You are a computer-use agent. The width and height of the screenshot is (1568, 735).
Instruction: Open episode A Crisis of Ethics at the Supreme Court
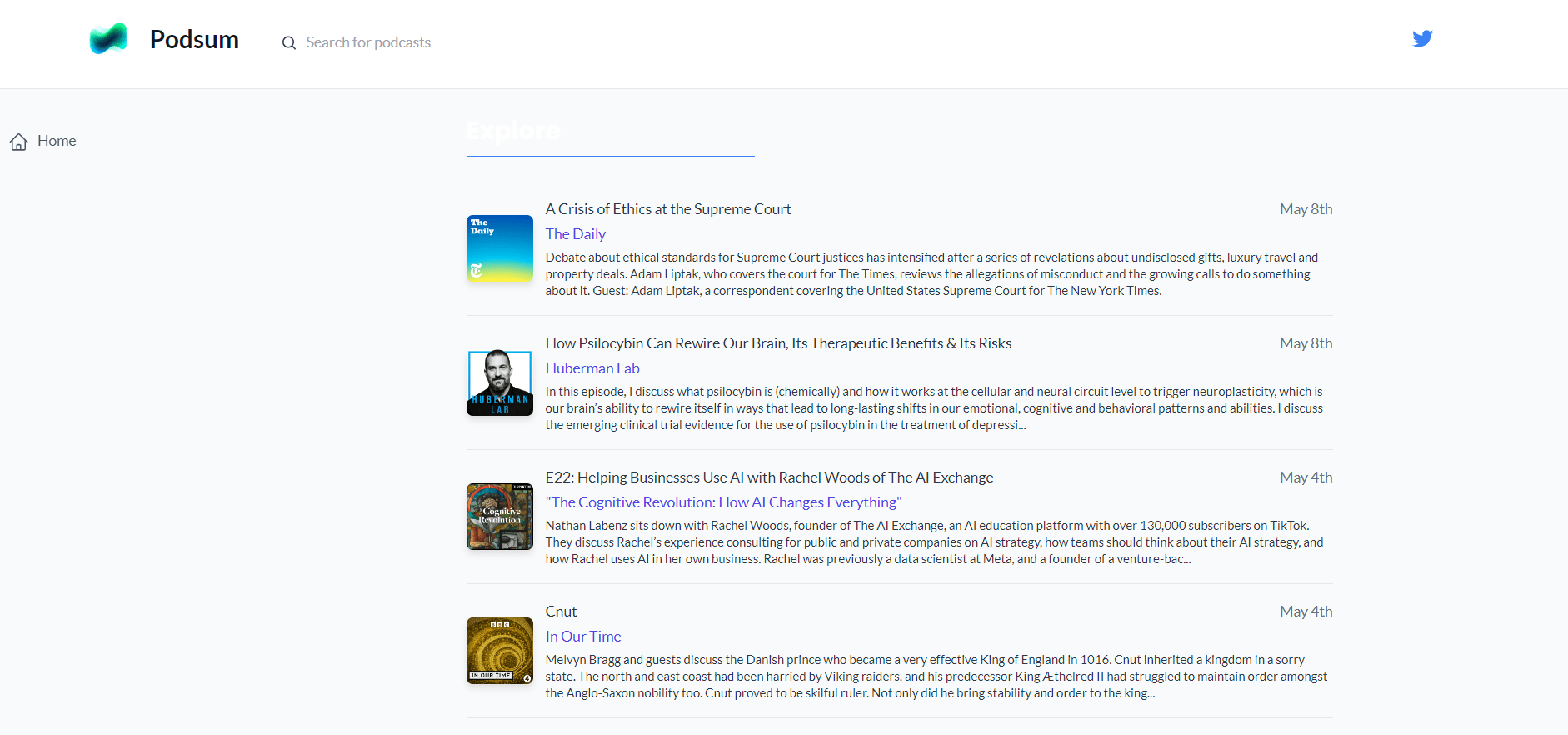(668, 209)
